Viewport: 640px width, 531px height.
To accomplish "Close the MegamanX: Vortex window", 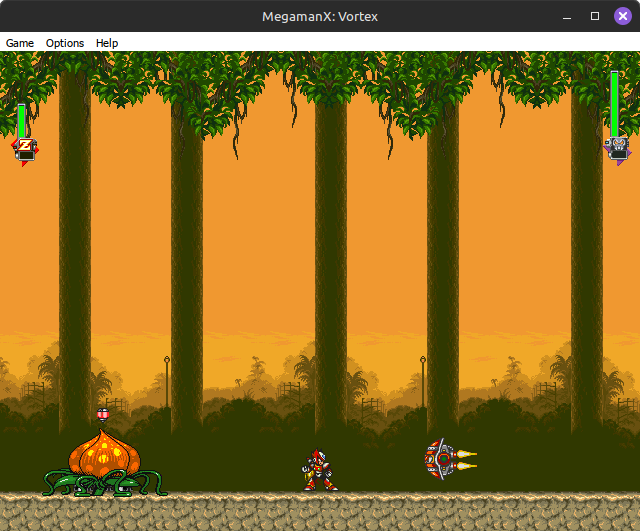I will [623, 16].
